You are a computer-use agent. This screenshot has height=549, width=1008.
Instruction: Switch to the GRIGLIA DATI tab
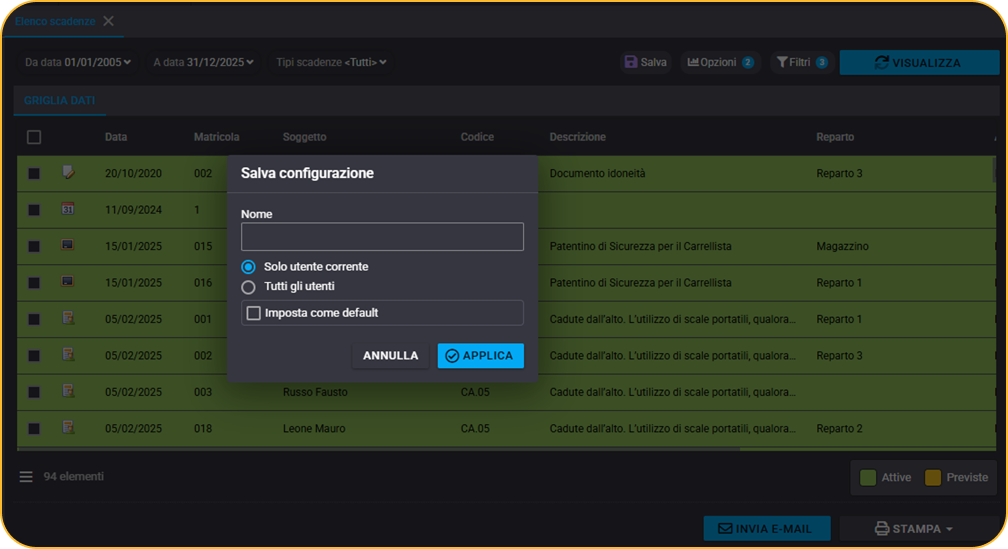59,100
